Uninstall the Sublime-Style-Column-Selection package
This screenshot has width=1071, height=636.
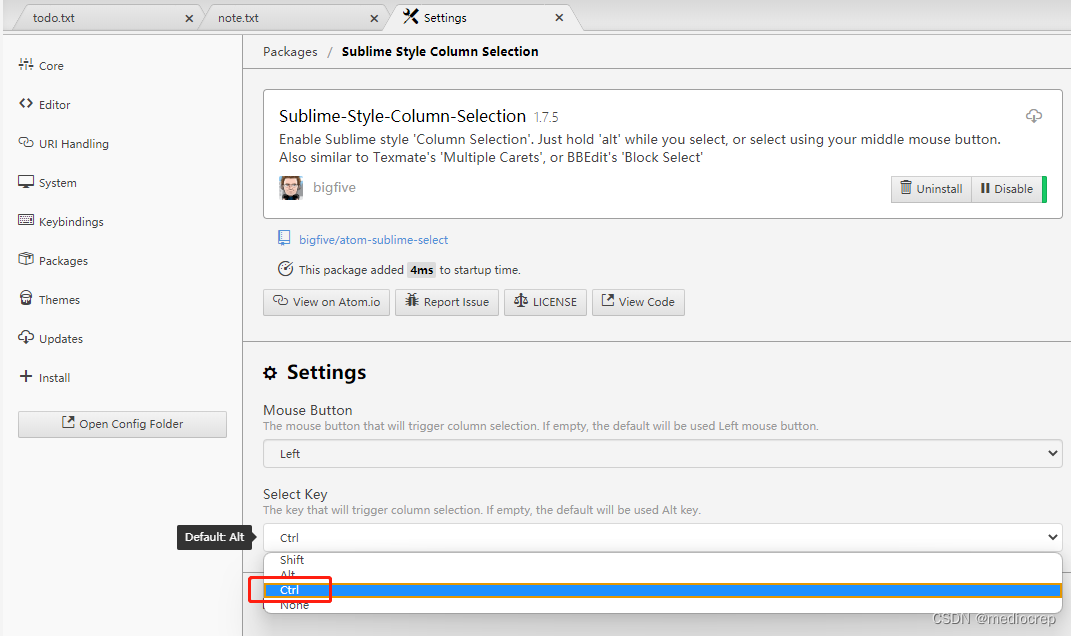(x=931, y=189)
